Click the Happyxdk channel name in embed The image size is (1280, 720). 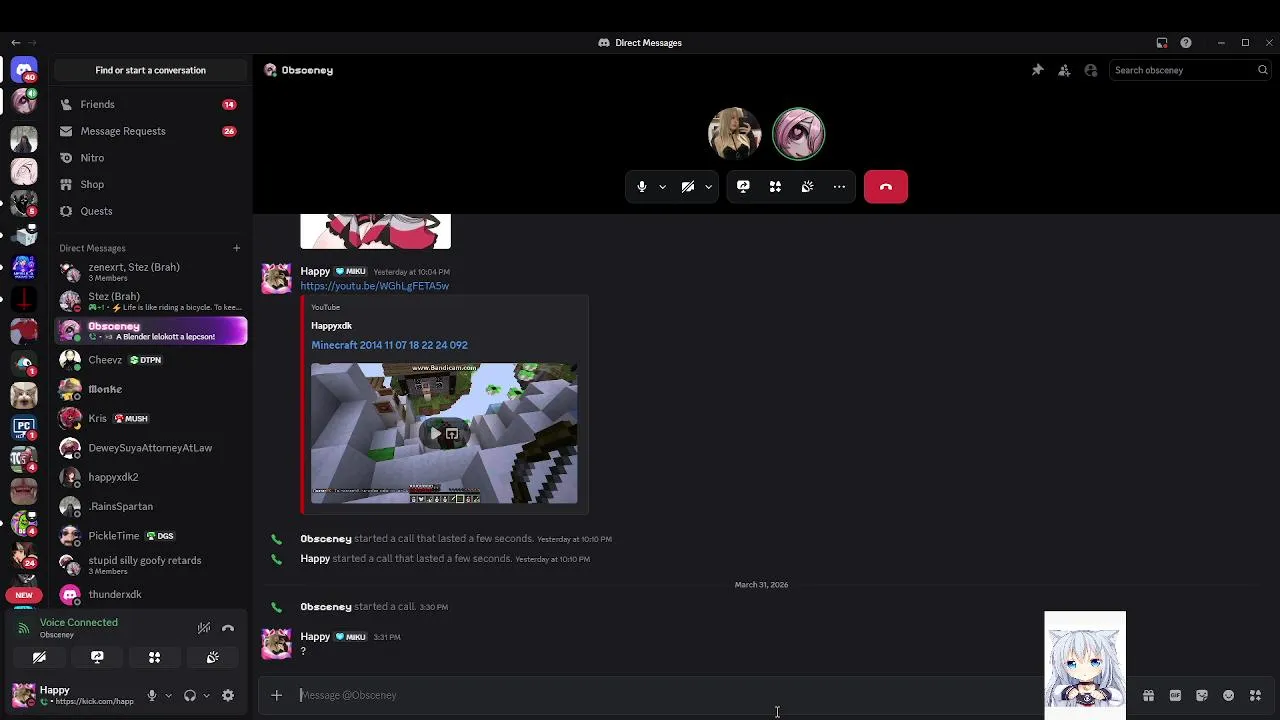pos(331,325)
